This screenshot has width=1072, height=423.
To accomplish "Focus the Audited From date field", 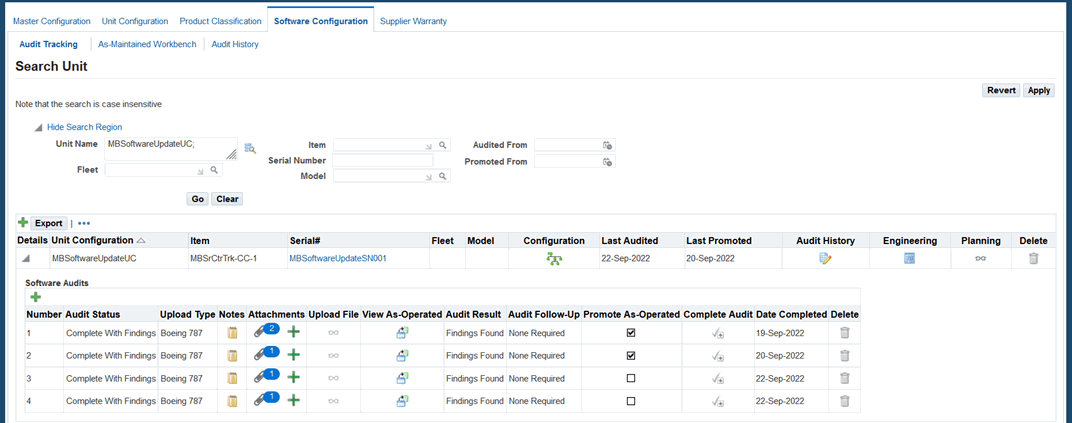I will point(567,145).
